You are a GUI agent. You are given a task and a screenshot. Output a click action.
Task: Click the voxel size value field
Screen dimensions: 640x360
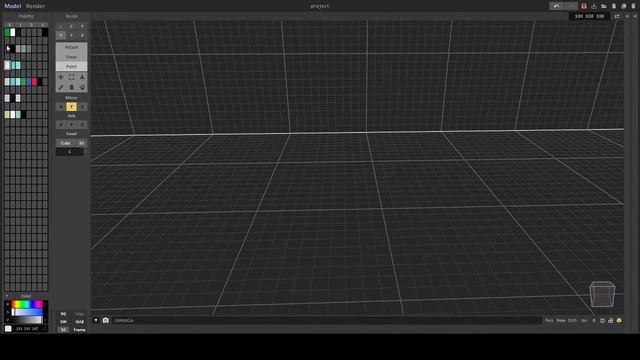pyautogui.click(x=70, y=152)
